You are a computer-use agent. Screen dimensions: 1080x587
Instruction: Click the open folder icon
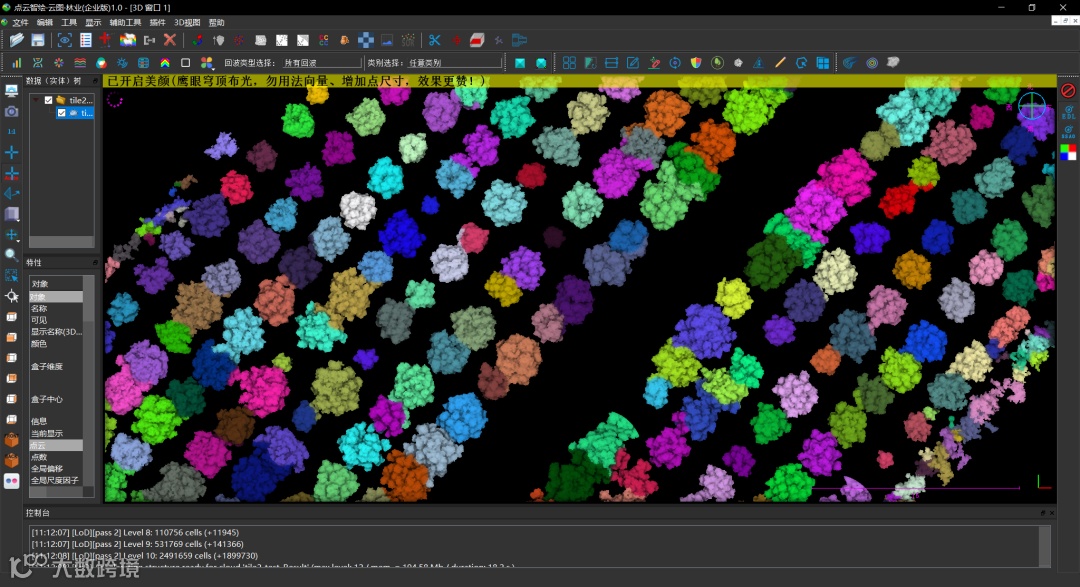point(17,40)
